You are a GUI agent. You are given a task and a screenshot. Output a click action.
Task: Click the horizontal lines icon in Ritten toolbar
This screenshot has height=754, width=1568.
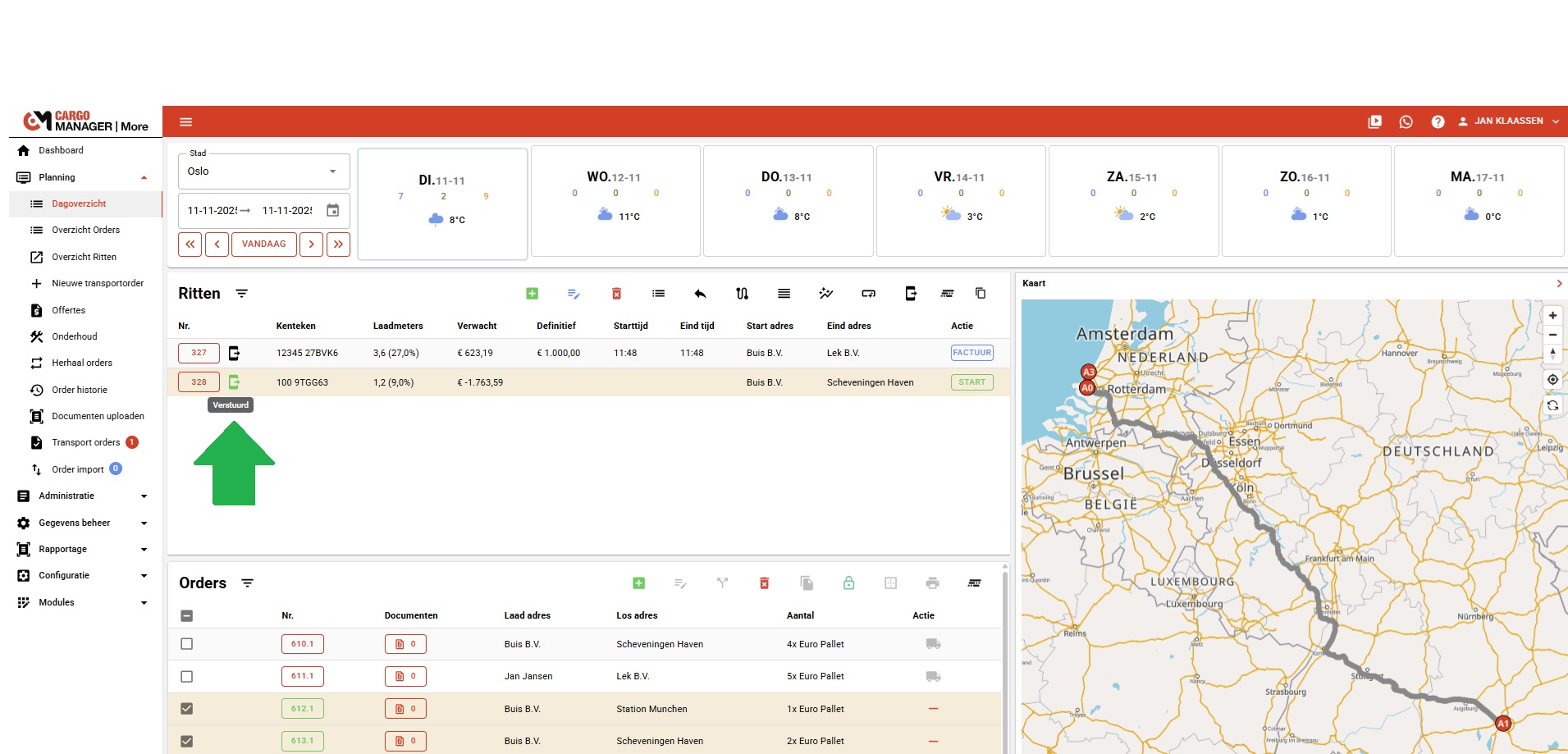pyautogui.click(x=784, y=294)
